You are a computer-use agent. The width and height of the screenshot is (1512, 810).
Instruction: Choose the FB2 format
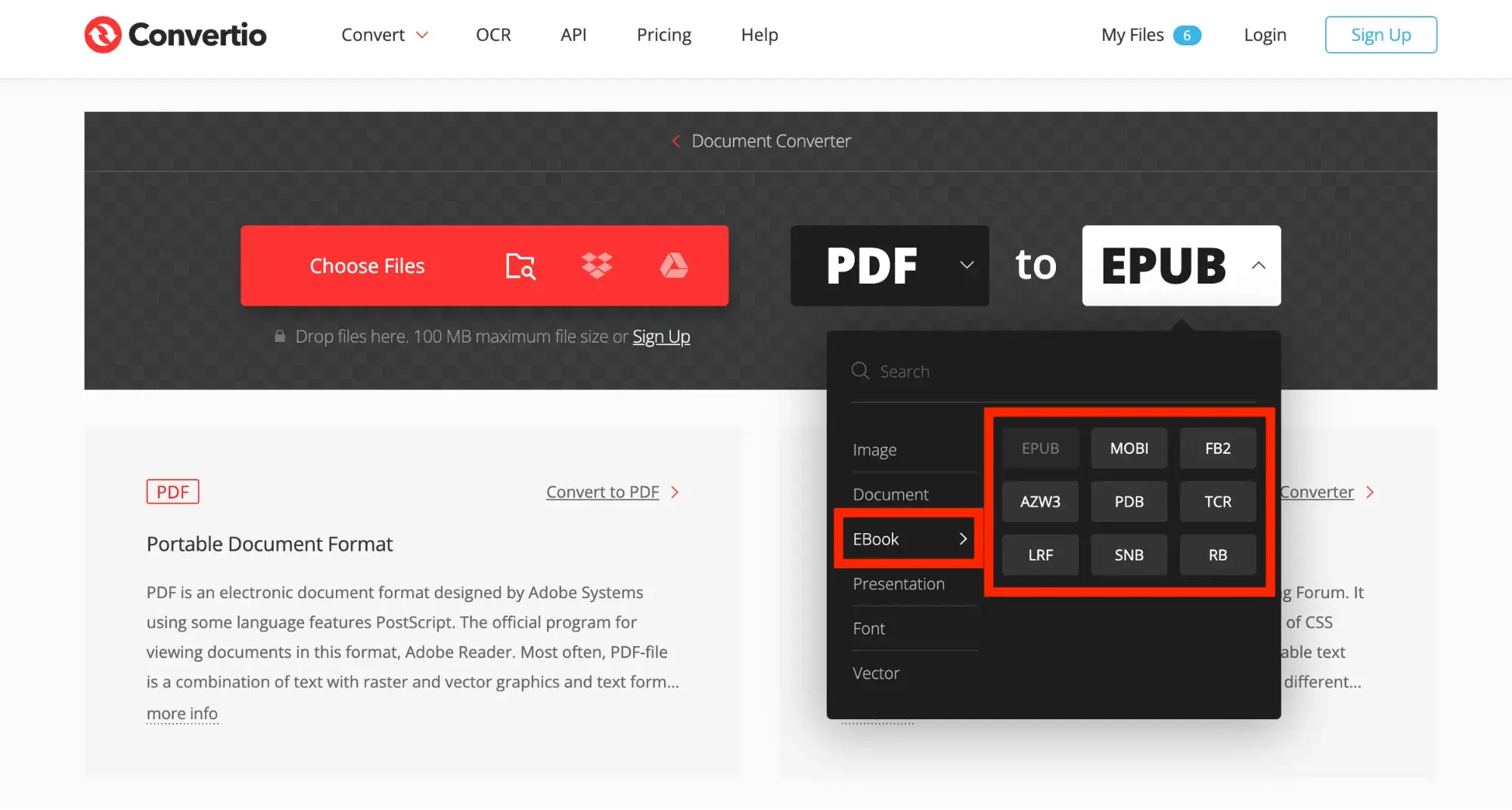1218,448
